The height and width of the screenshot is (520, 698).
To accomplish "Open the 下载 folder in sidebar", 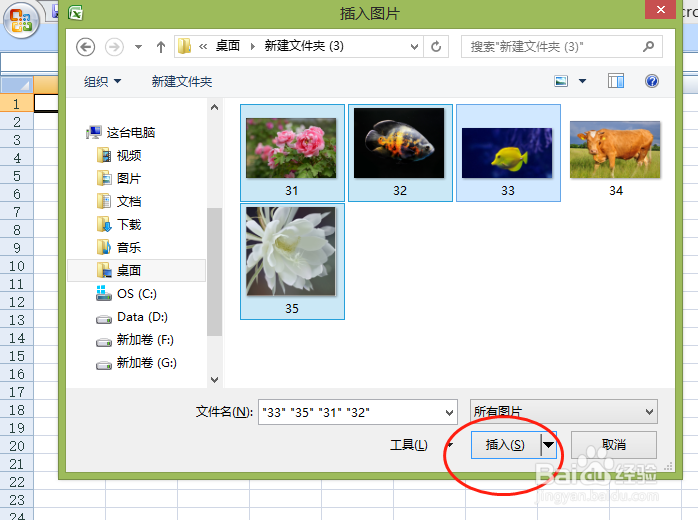I will point(119,224).
